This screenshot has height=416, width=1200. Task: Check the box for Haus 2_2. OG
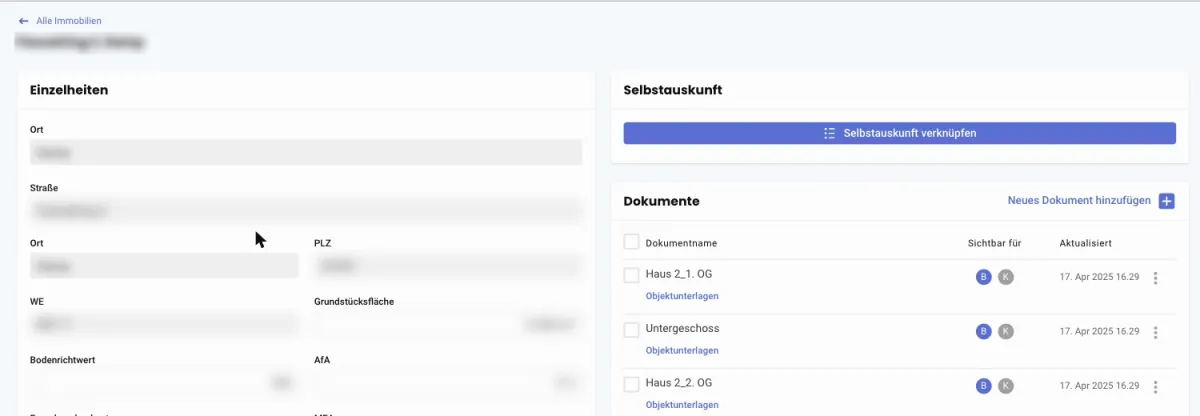click(631, 384)
